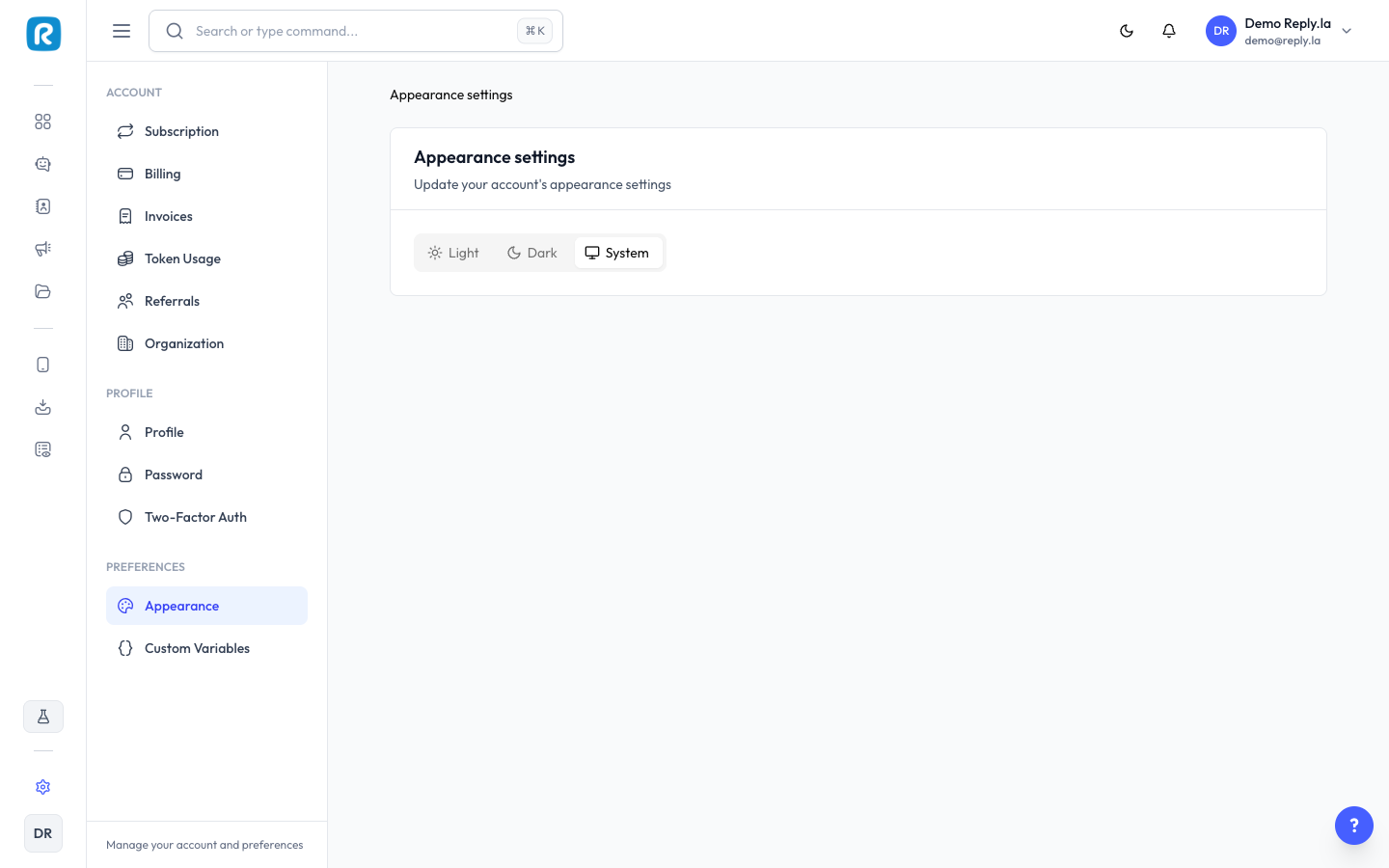Open the settings gear icon in left rail

tap(43, 787)
